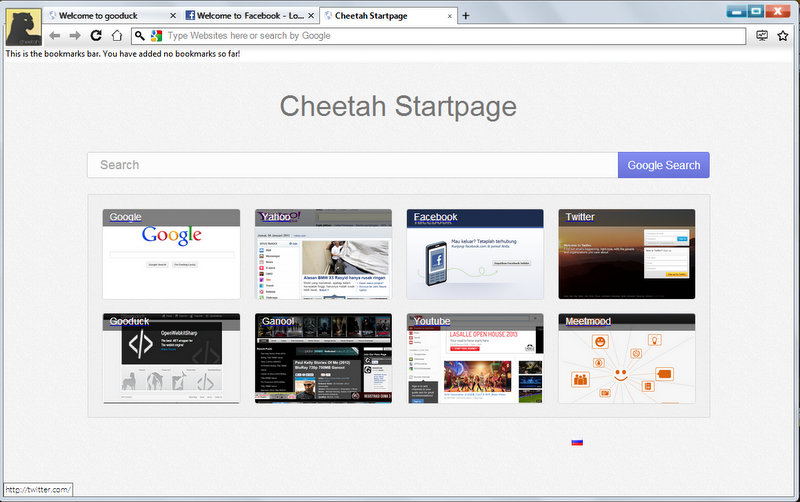Bookmark this page with the star icon
Screen dimensions: 800x502
(783, 36)
